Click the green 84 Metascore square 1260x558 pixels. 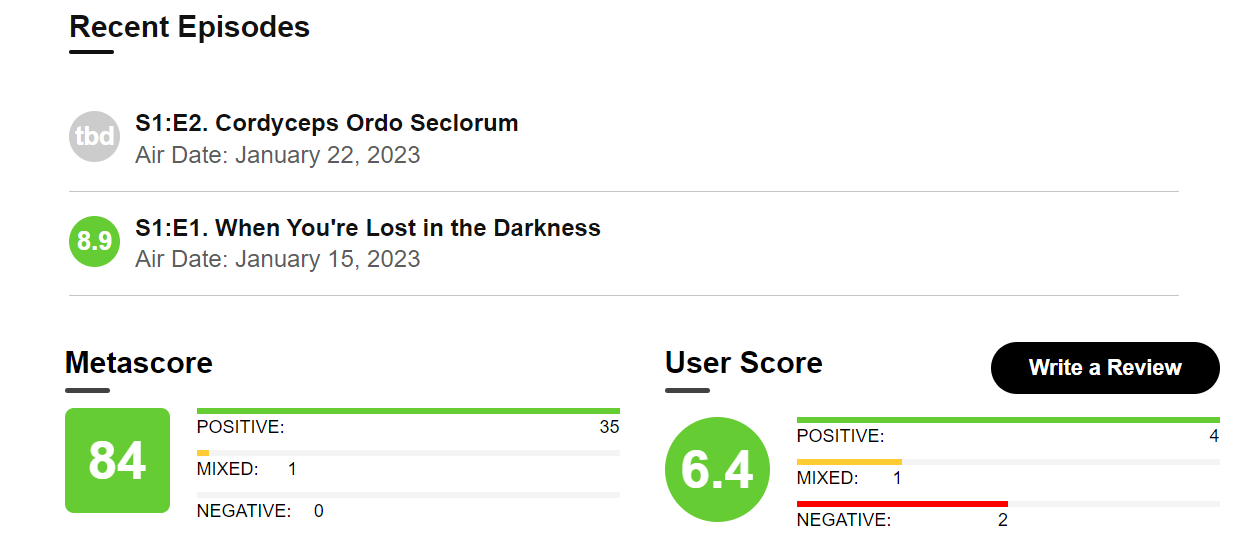tap(117, 460)
